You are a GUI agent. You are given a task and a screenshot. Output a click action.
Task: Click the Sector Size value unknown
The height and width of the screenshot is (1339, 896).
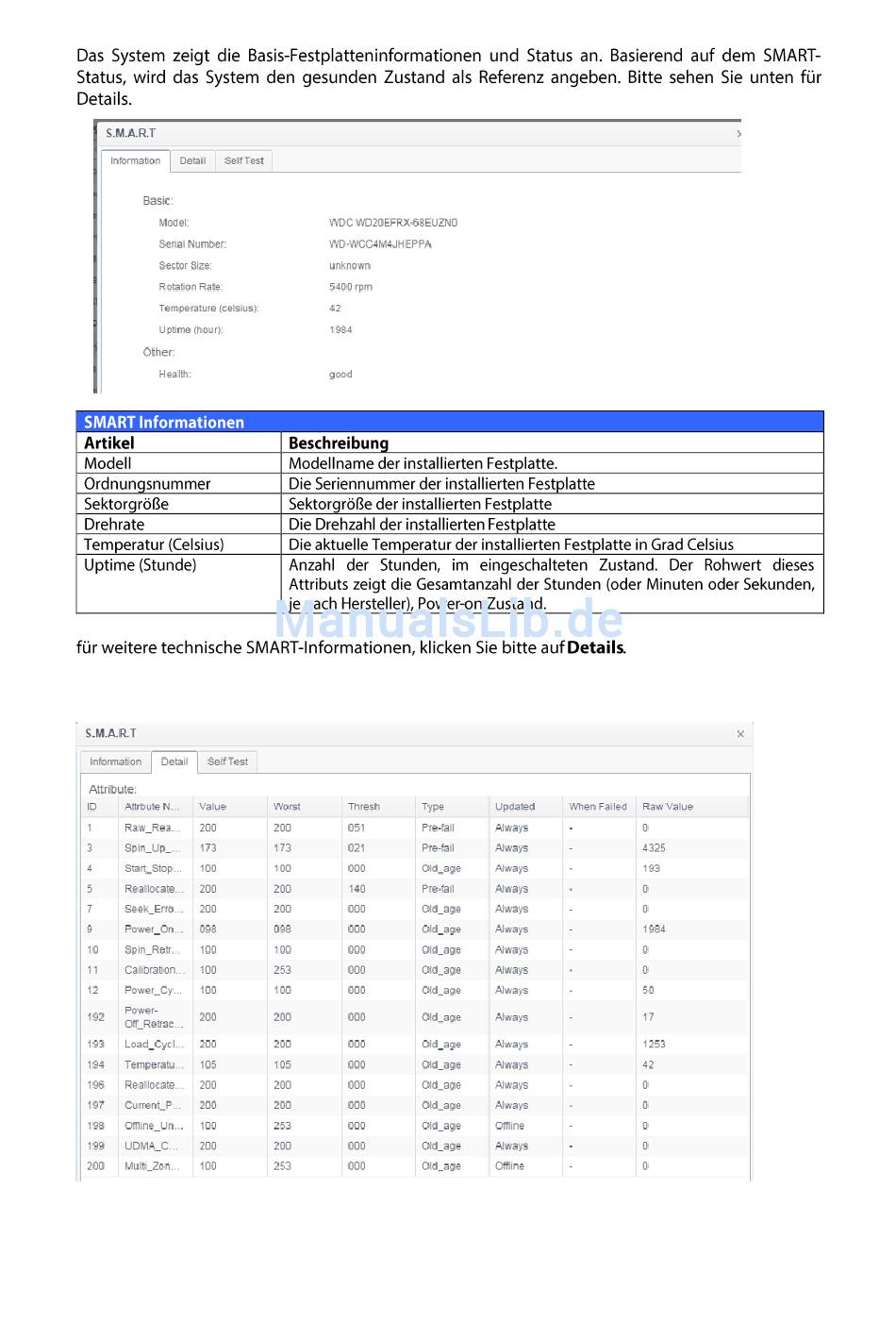pos(350,266)
